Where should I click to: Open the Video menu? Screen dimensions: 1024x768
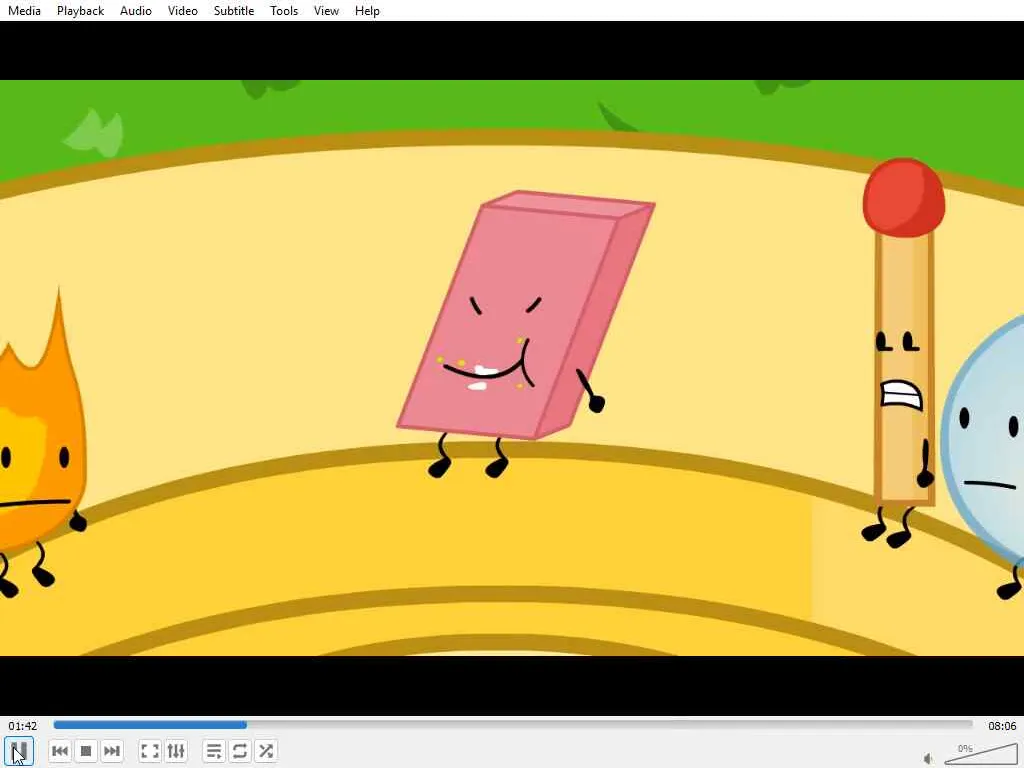pyautogui.click(x=182, y=10)
